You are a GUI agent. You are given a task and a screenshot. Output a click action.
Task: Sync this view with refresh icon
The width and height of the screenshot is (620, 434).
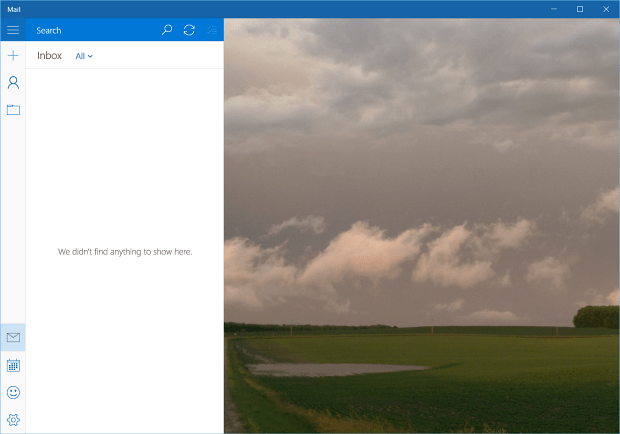[189, 30]
